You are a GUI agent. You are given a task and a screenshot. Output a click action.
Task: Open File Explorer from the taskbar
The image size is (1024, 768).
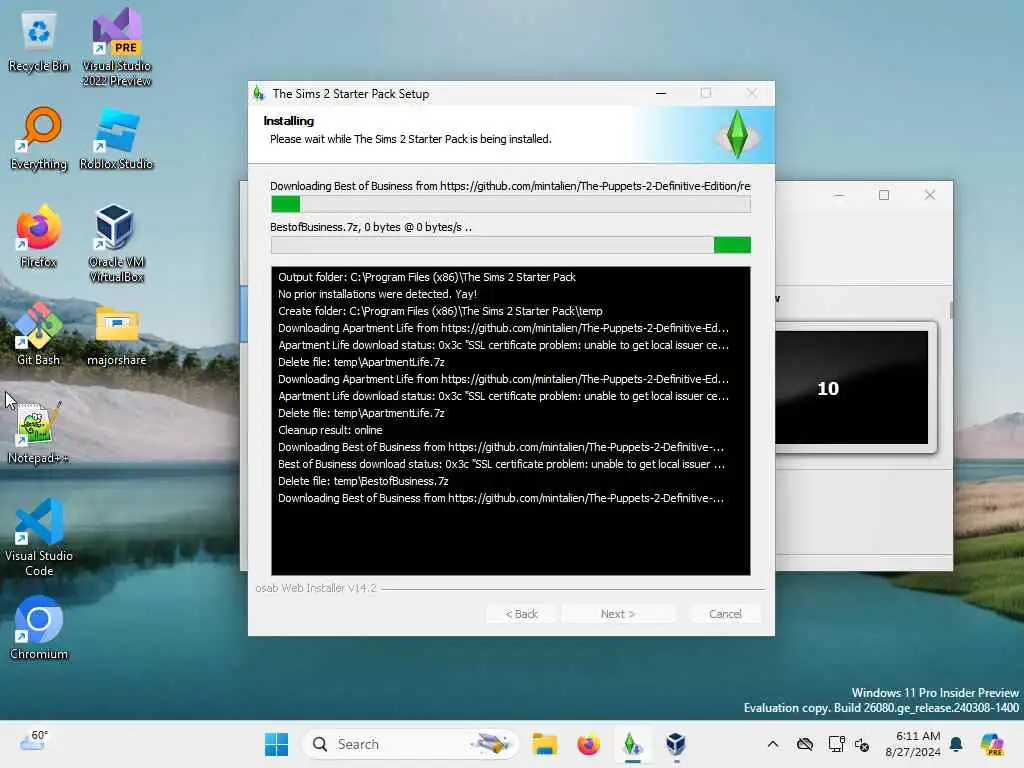point(544,744)
